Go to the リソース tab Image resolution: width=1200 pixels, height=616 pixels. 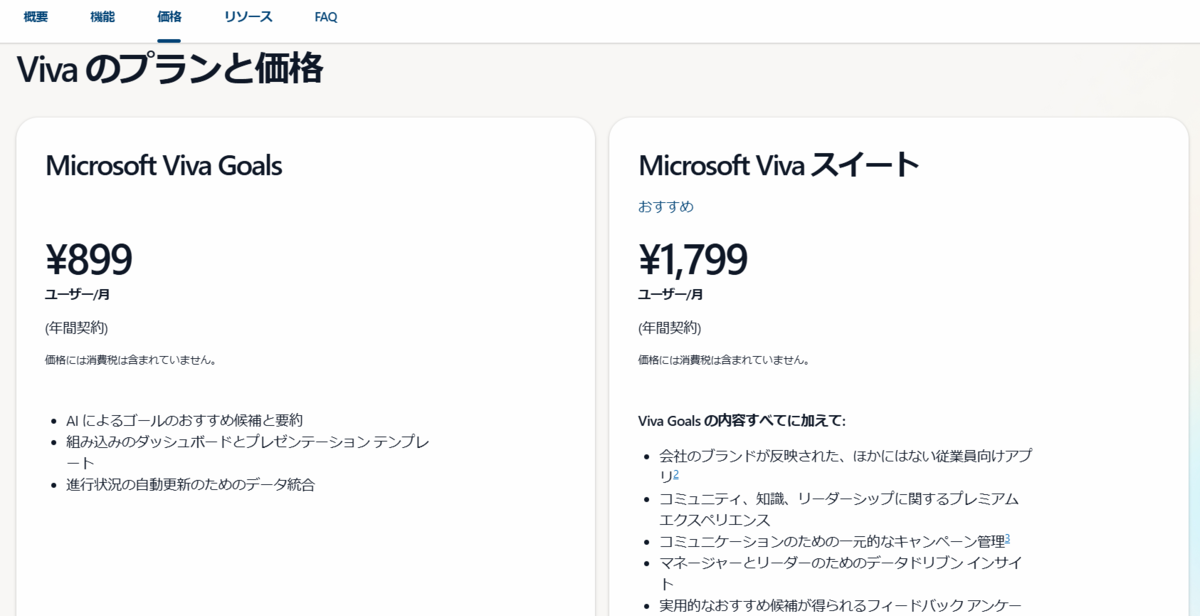tap(248, 17)
